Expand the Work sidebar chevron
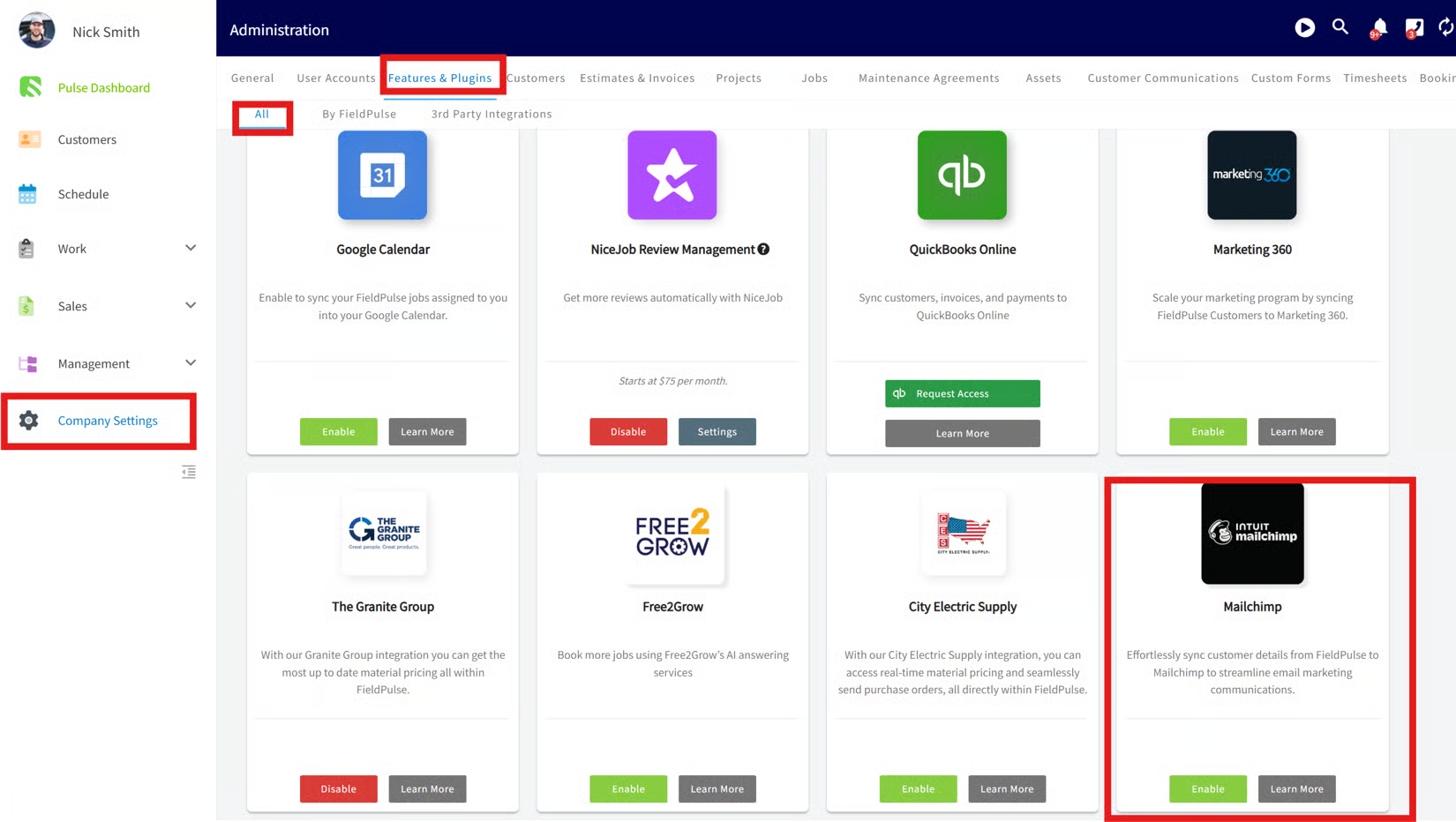The width and height of the screenshot is (1456, 822). coord(191,248)
